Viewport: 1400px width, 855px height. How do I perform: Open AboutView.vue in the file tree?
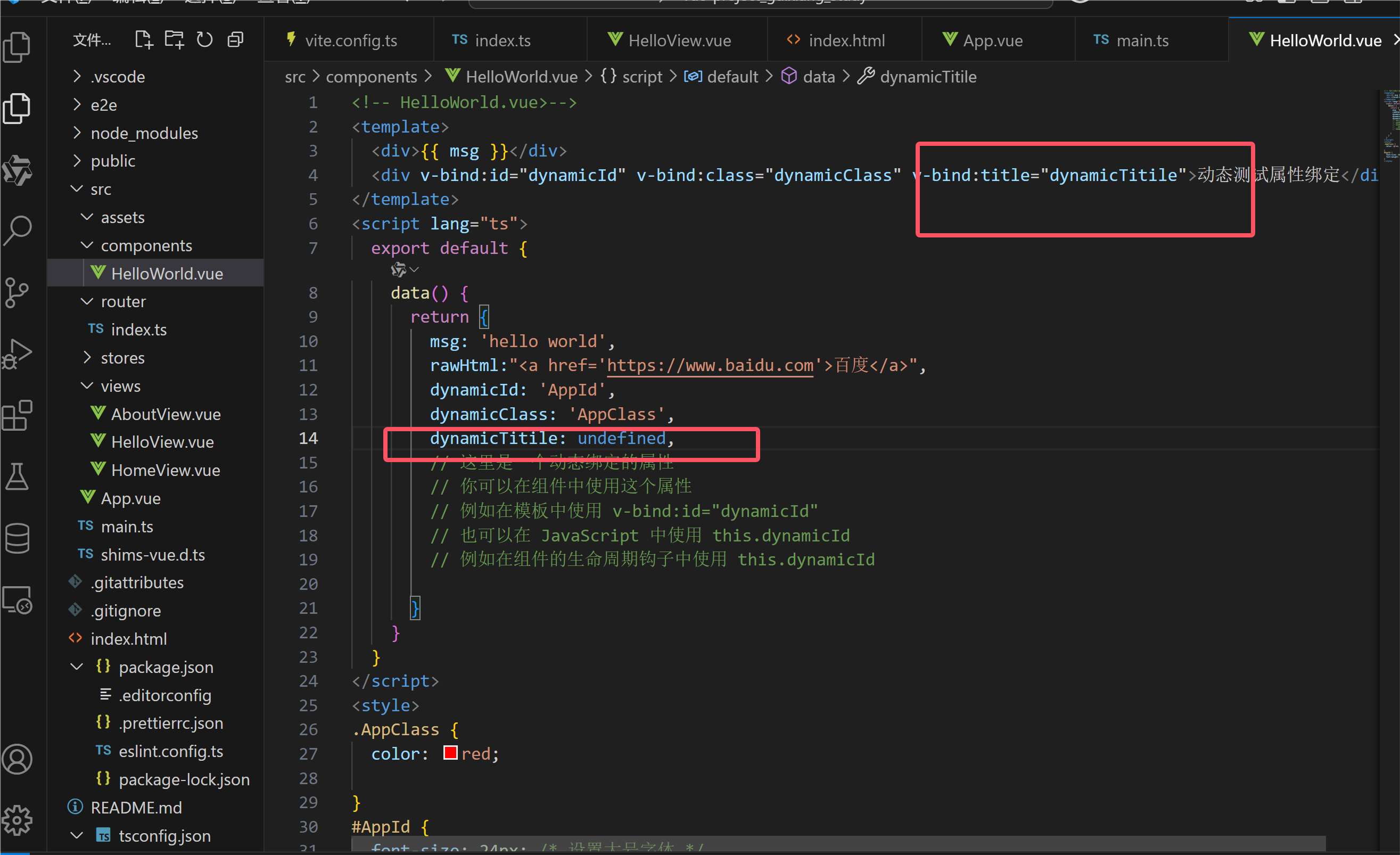coord(166,414)
